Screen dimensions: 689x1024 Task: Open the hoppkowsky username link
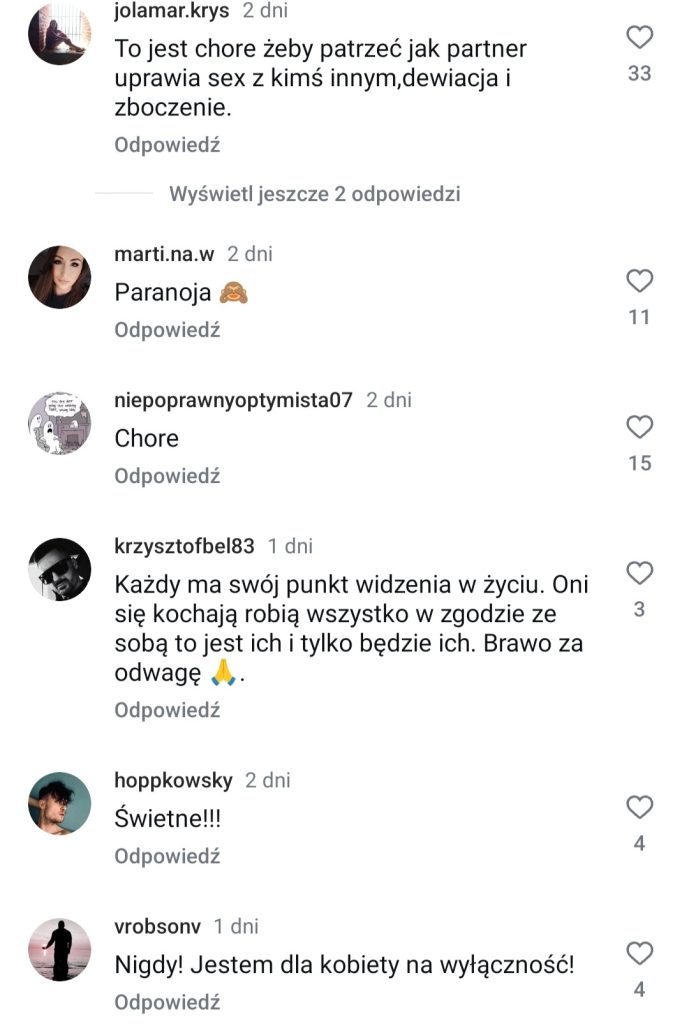coord(173,780)
